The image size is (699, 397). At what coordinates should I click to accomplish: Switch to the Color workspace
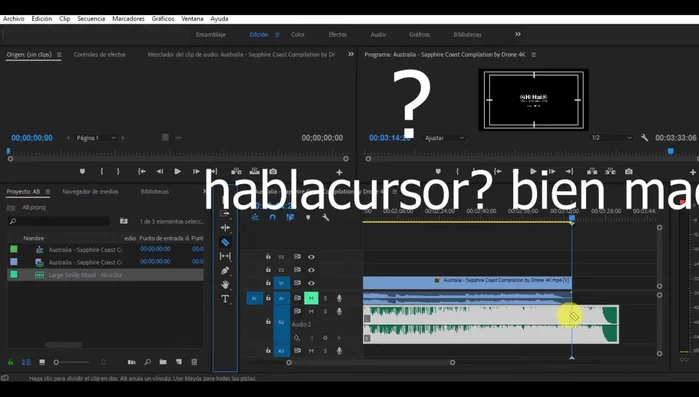coord(298,34)
